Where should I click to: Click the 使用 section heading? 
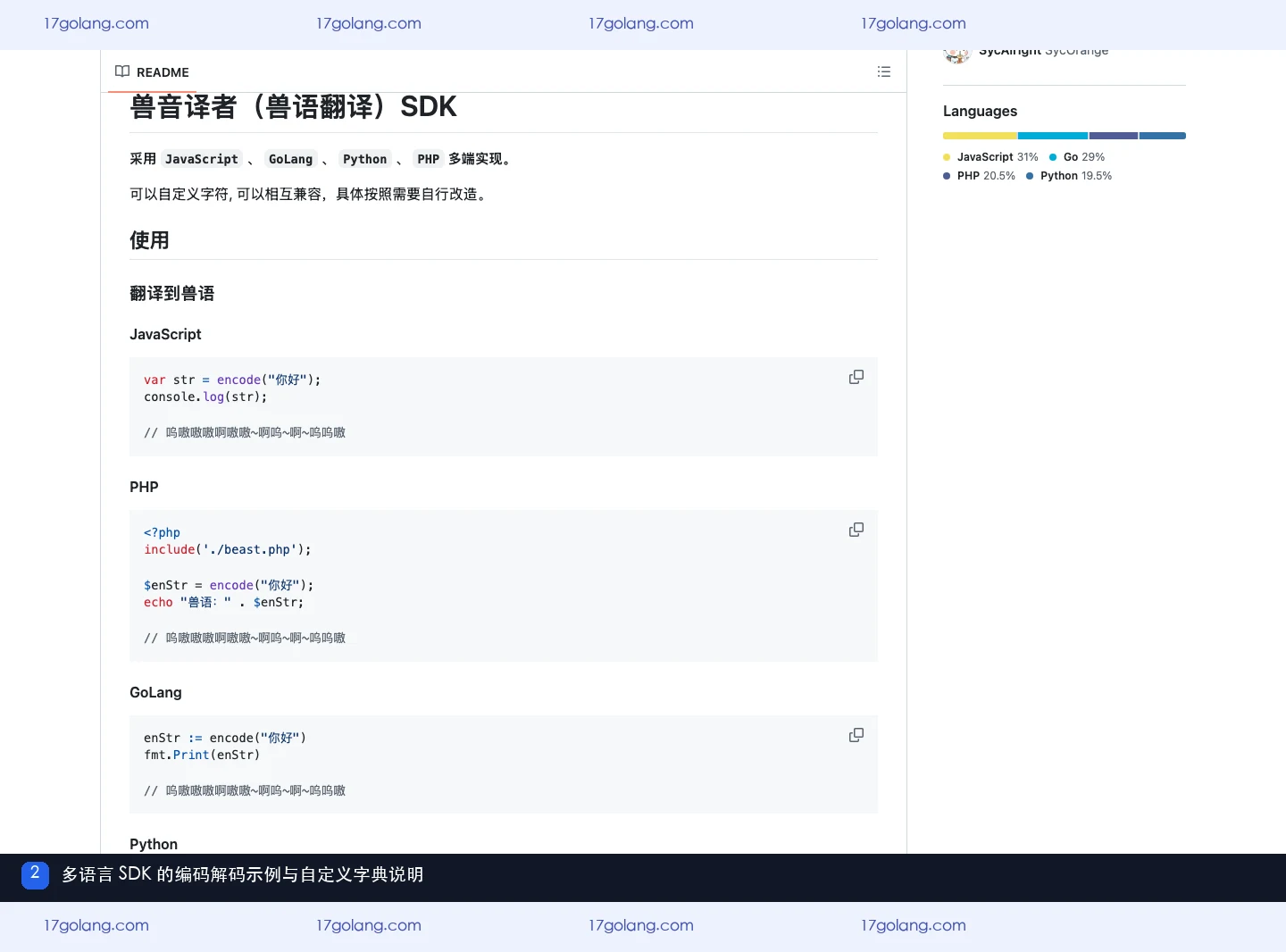149,240
